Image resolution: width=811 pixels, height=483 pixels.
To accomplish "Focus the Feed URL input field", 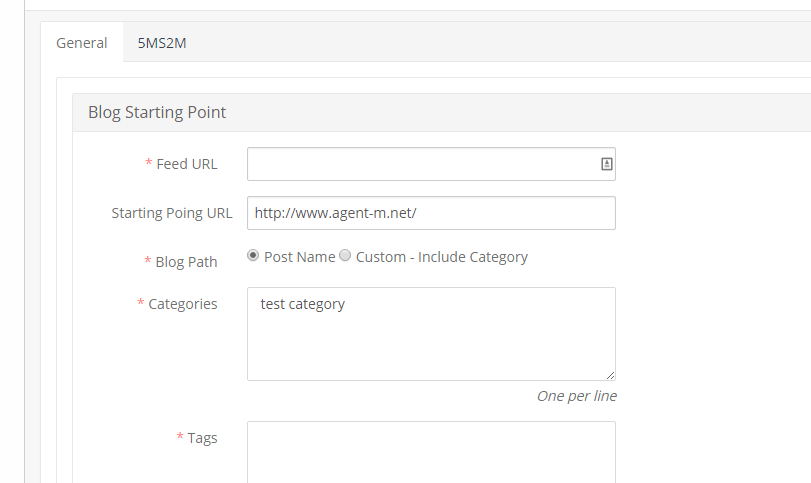I will [420, 164].
